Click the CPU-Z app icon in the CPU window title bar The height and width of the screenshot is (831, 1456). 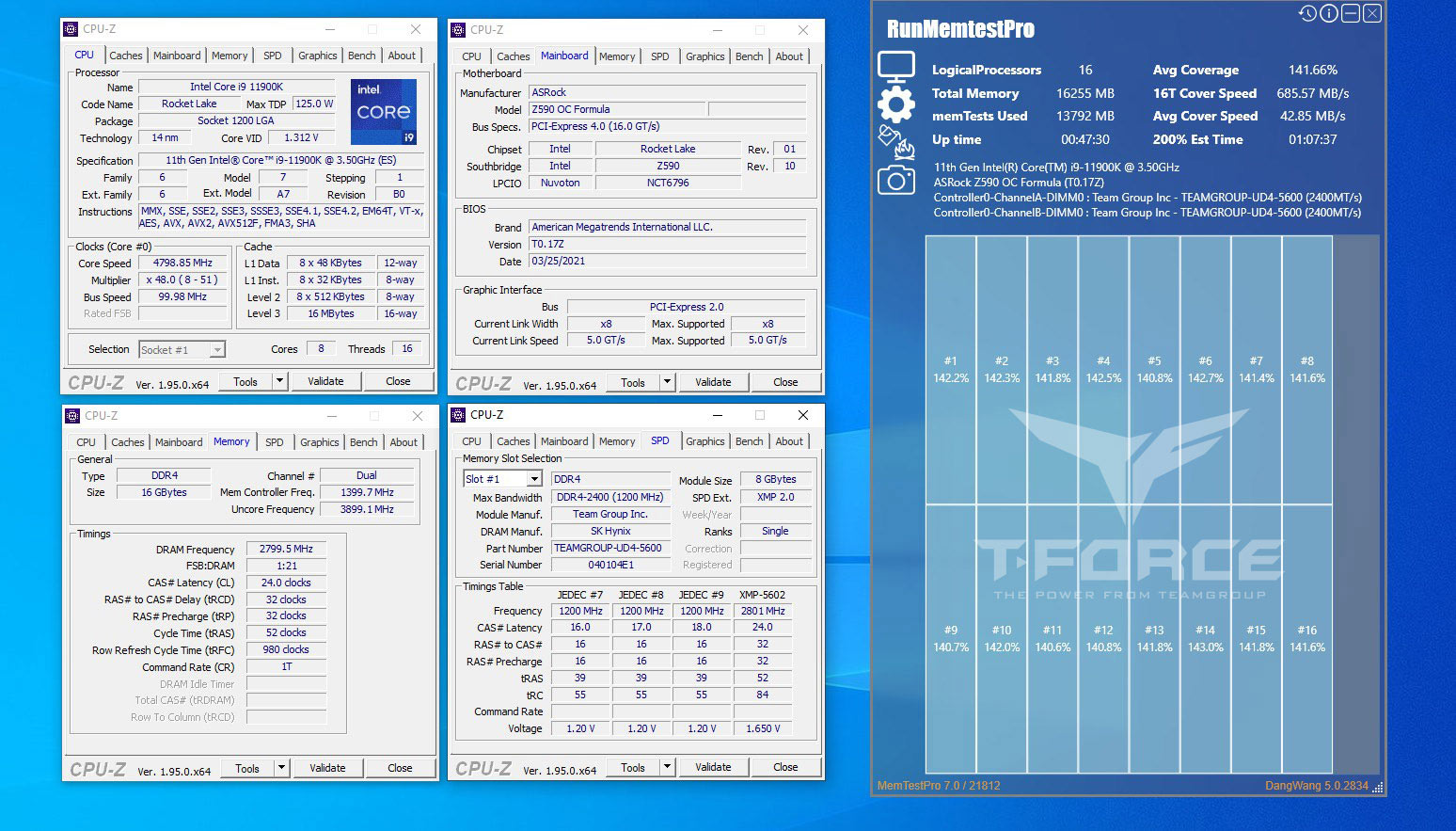tap(71, 30)
